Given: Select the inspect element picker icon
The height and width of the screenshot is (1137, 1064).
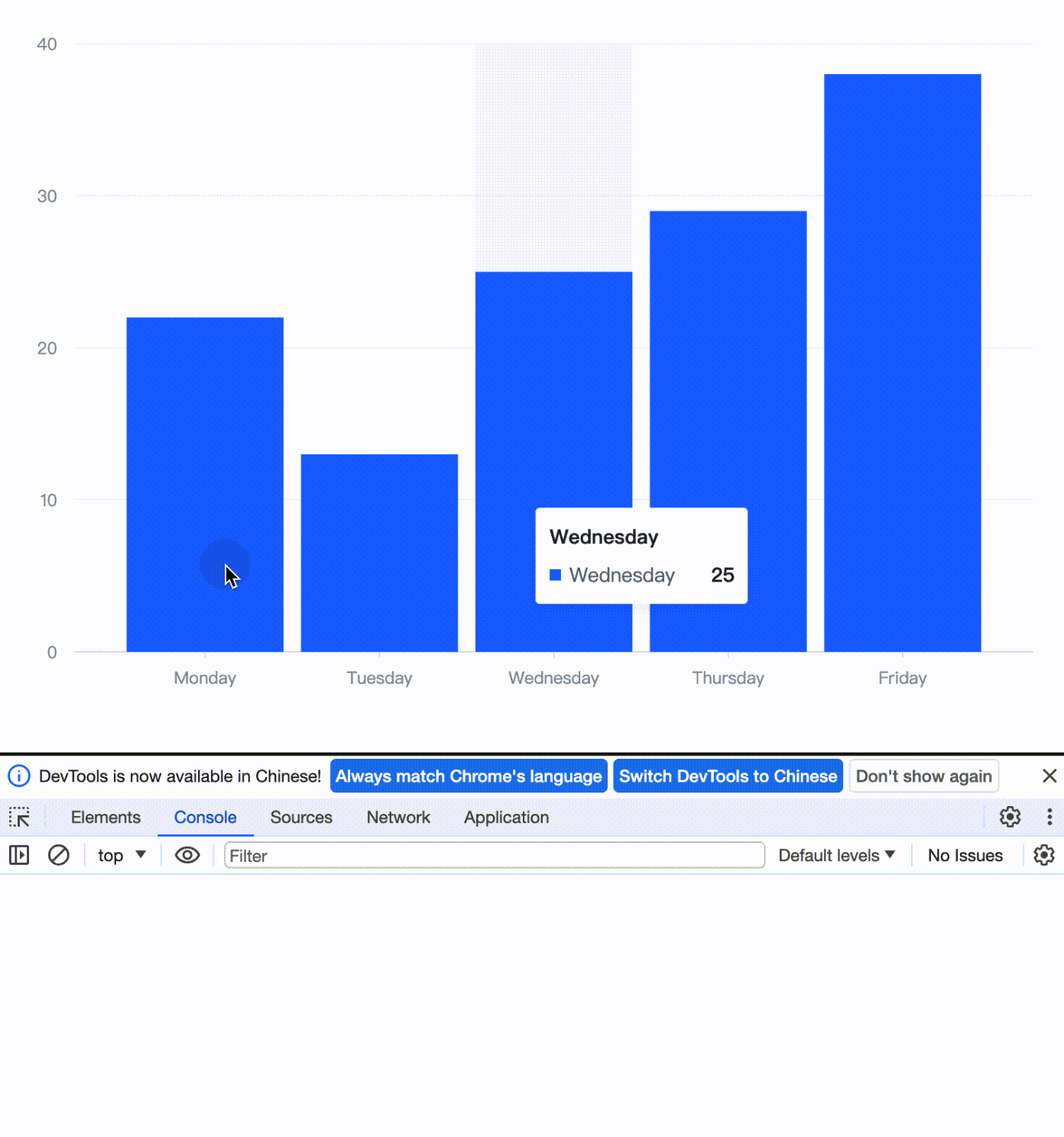Looking at the screenshot, I should [x=19, y=817].
